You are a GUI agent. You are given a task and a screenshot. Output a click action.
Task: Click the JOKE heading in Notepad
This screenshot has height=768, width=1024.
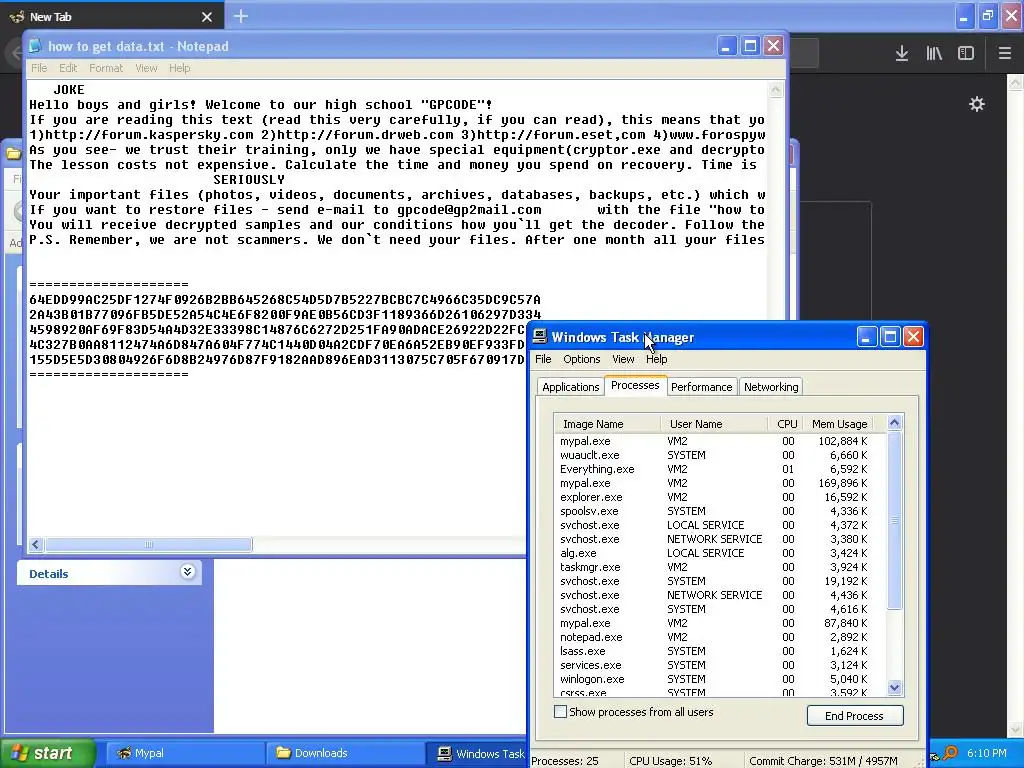(x=69, y=90)
